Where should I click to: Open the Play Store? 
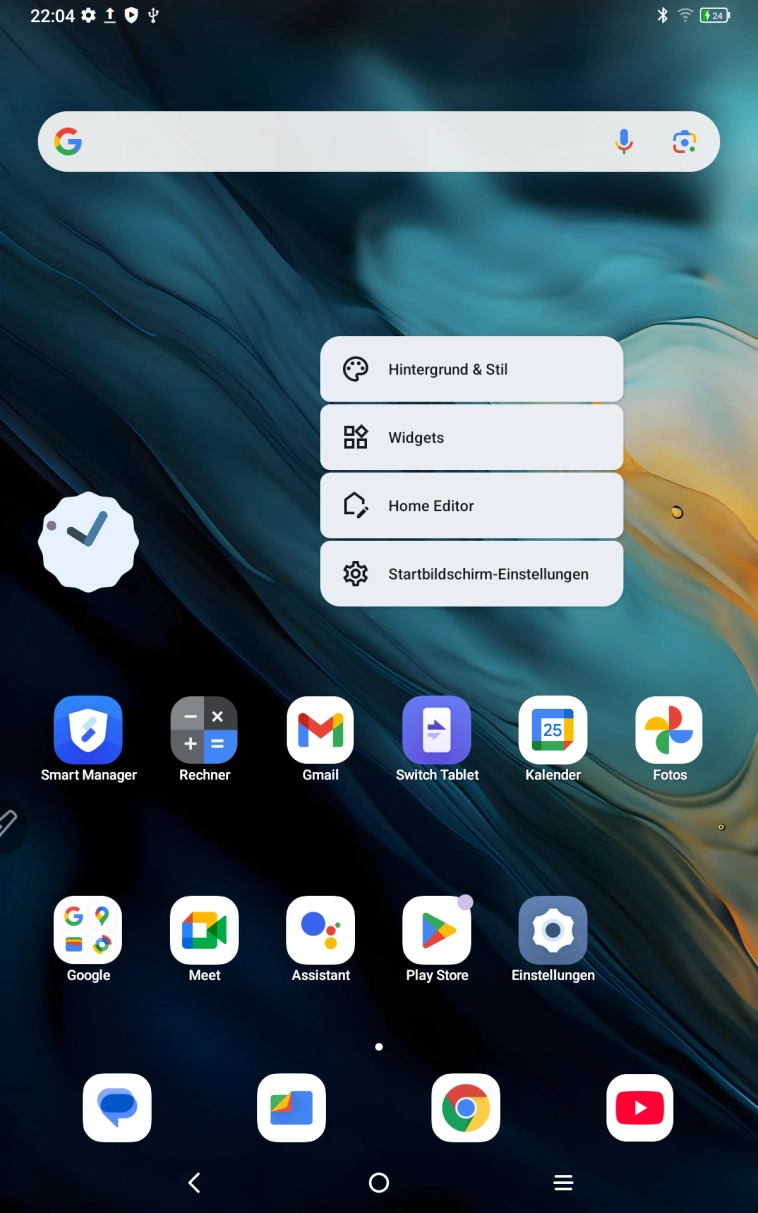pos(437,930)
